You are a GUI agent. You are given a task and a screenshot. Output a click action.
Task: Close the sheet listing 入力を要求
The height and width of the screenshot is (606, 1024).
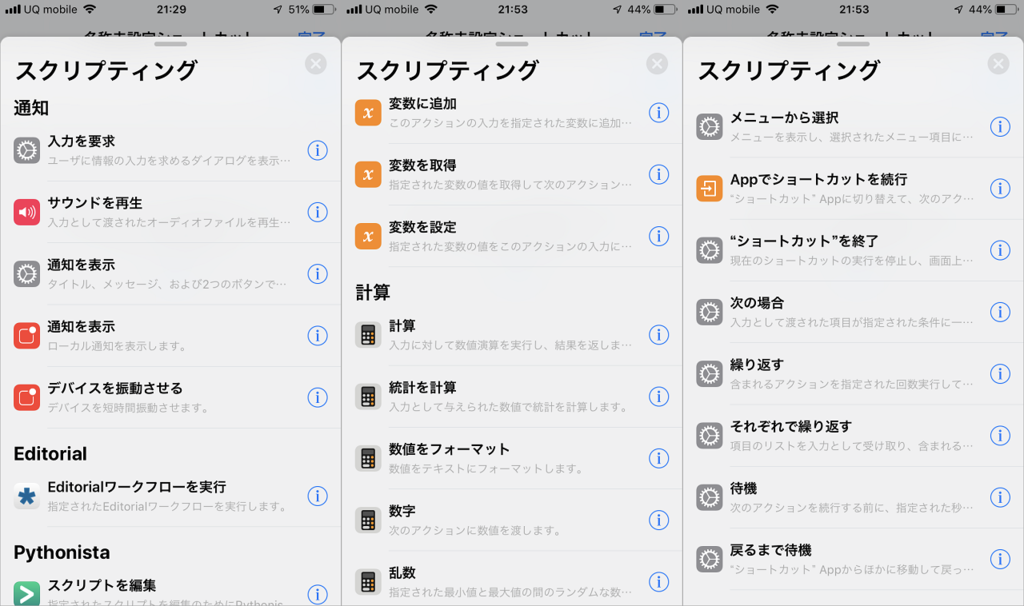[x=316, y=63]
